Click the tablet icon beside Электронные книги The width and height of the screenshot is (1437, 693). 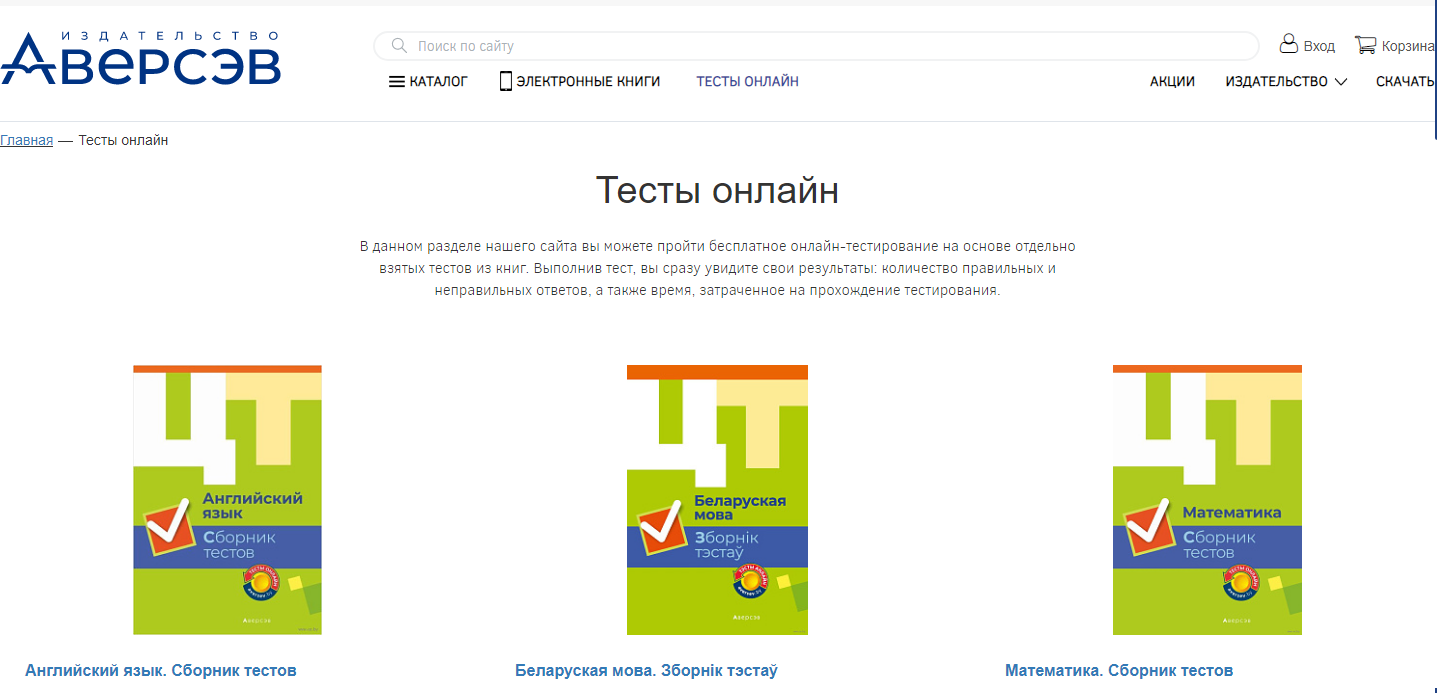(x=506, y=81)
